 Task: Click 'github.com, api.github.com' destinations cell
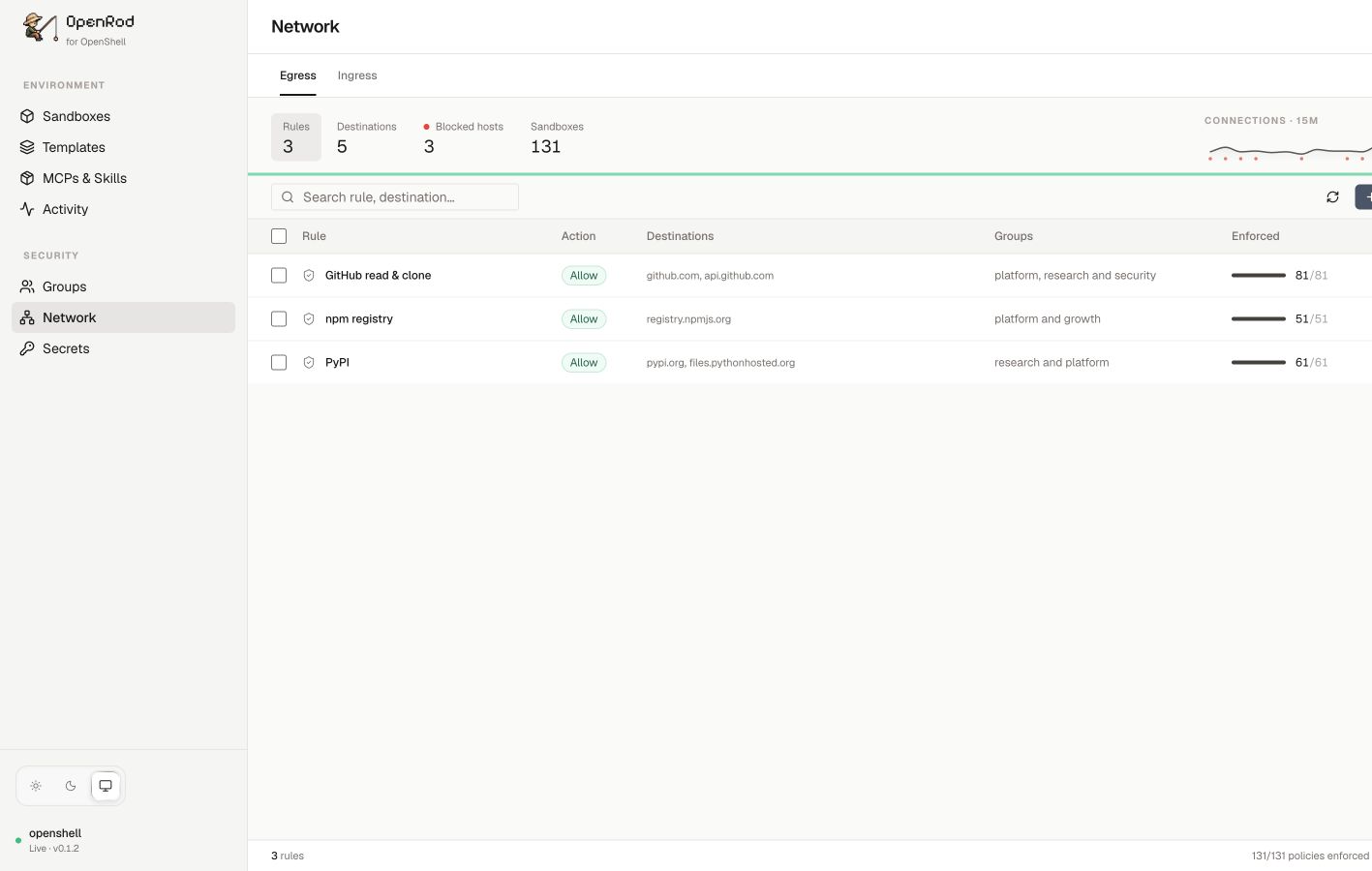click(710, 276)
